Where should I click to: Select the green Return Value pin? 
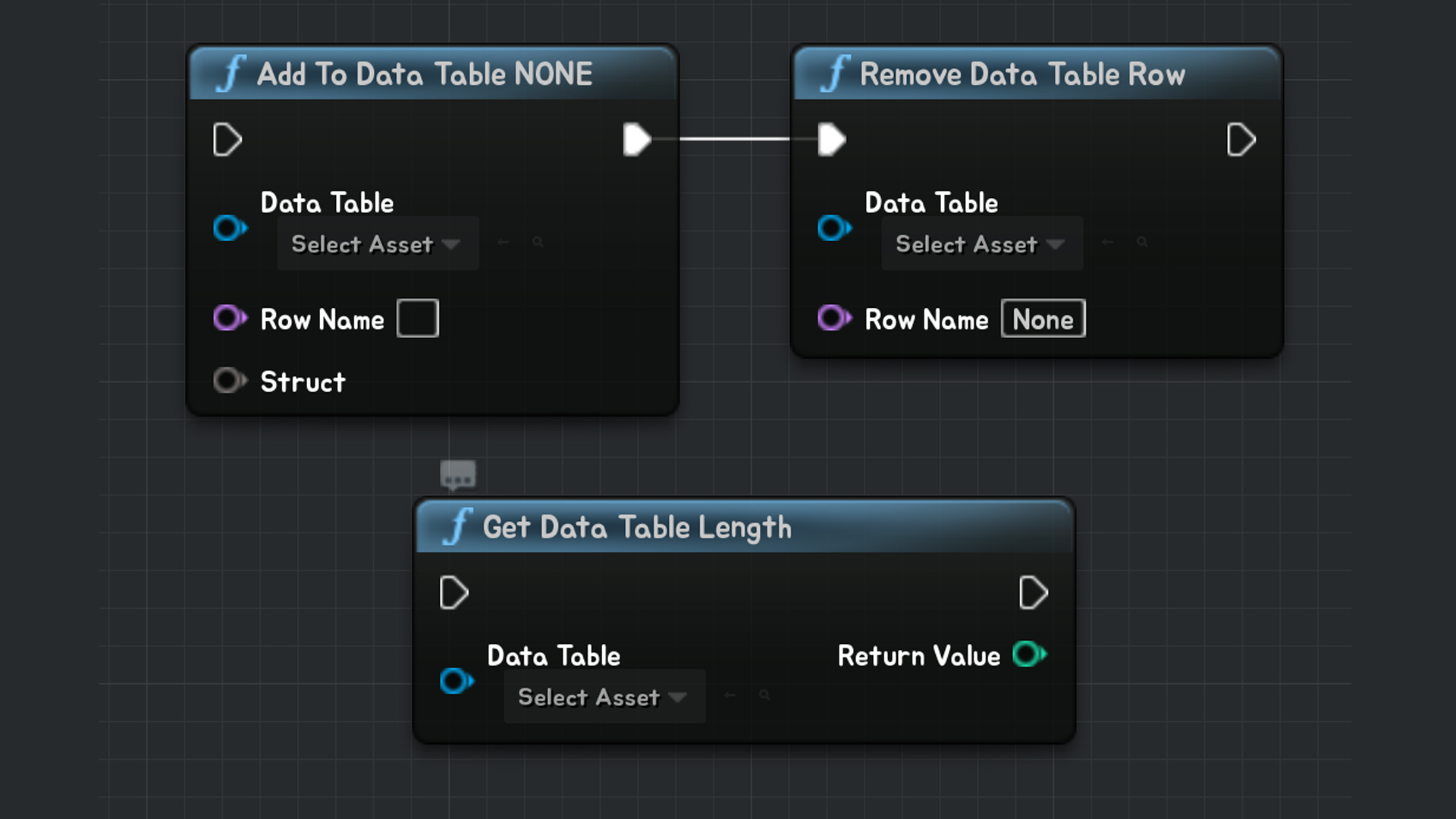1029,654
